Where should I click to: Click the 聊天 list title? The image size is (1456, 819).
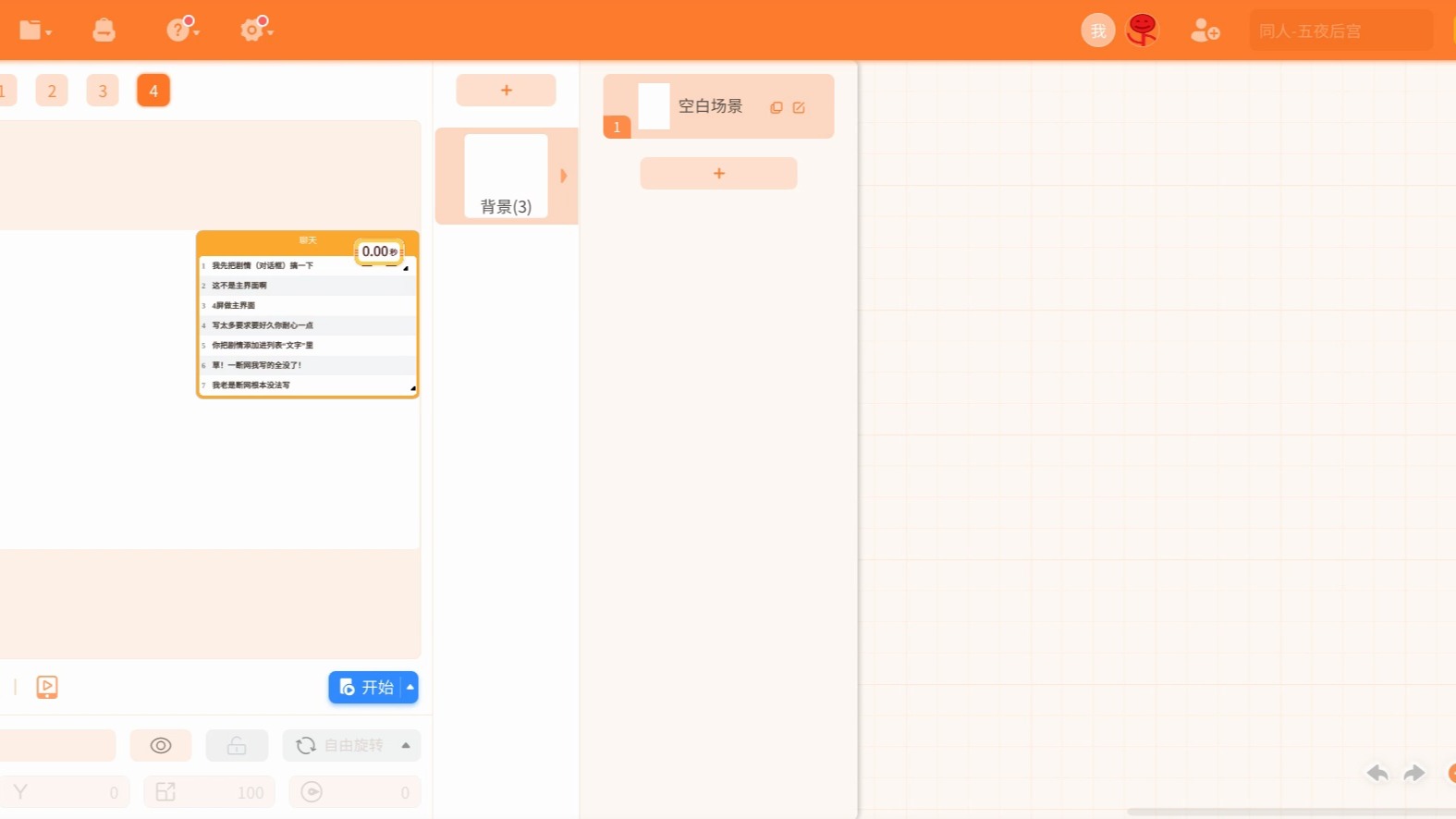[x=308, y=240]
